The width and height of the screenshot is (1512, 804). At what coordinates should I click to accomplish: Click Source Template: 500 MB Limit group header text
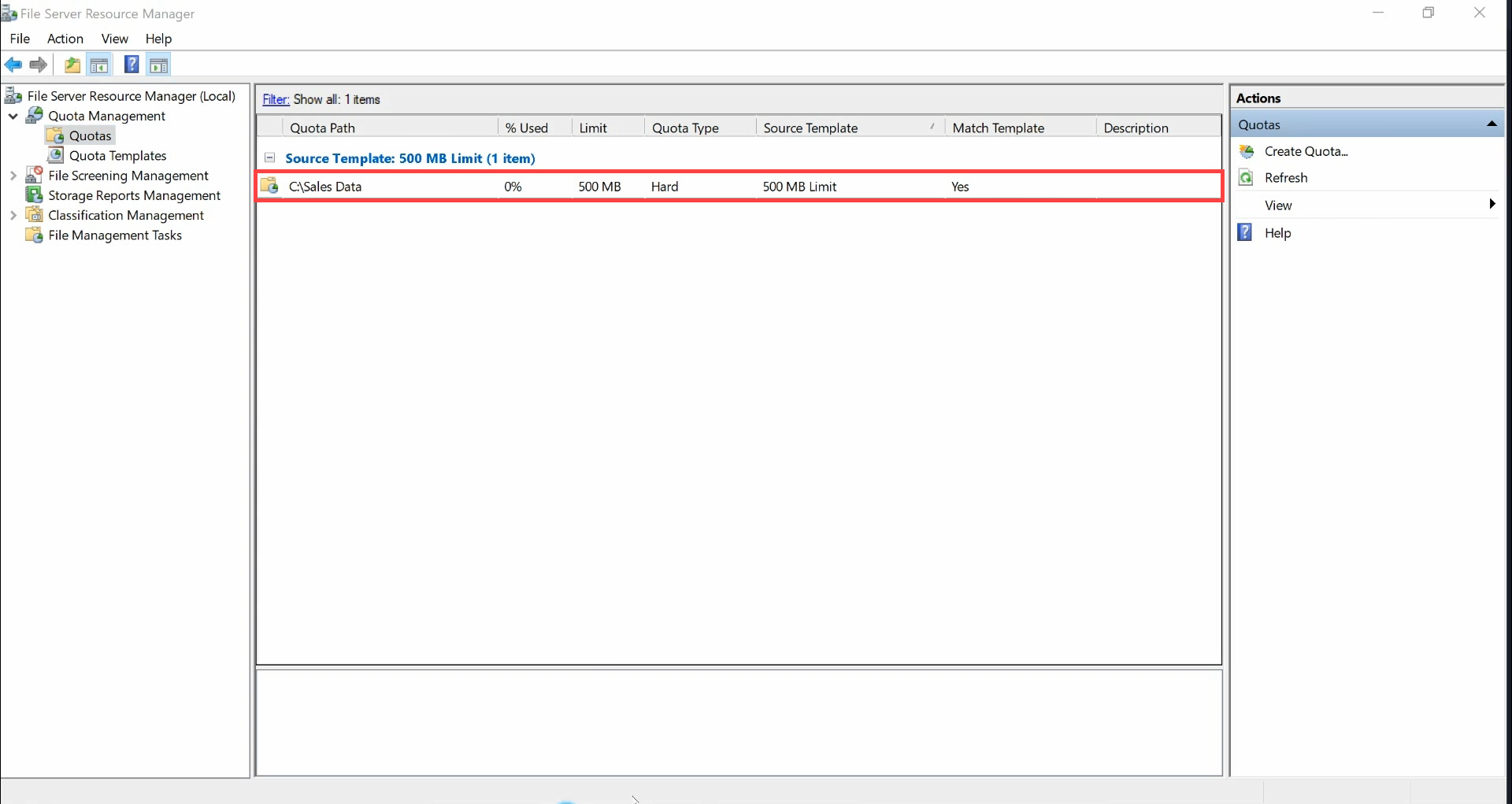click(x=410, y=158)
